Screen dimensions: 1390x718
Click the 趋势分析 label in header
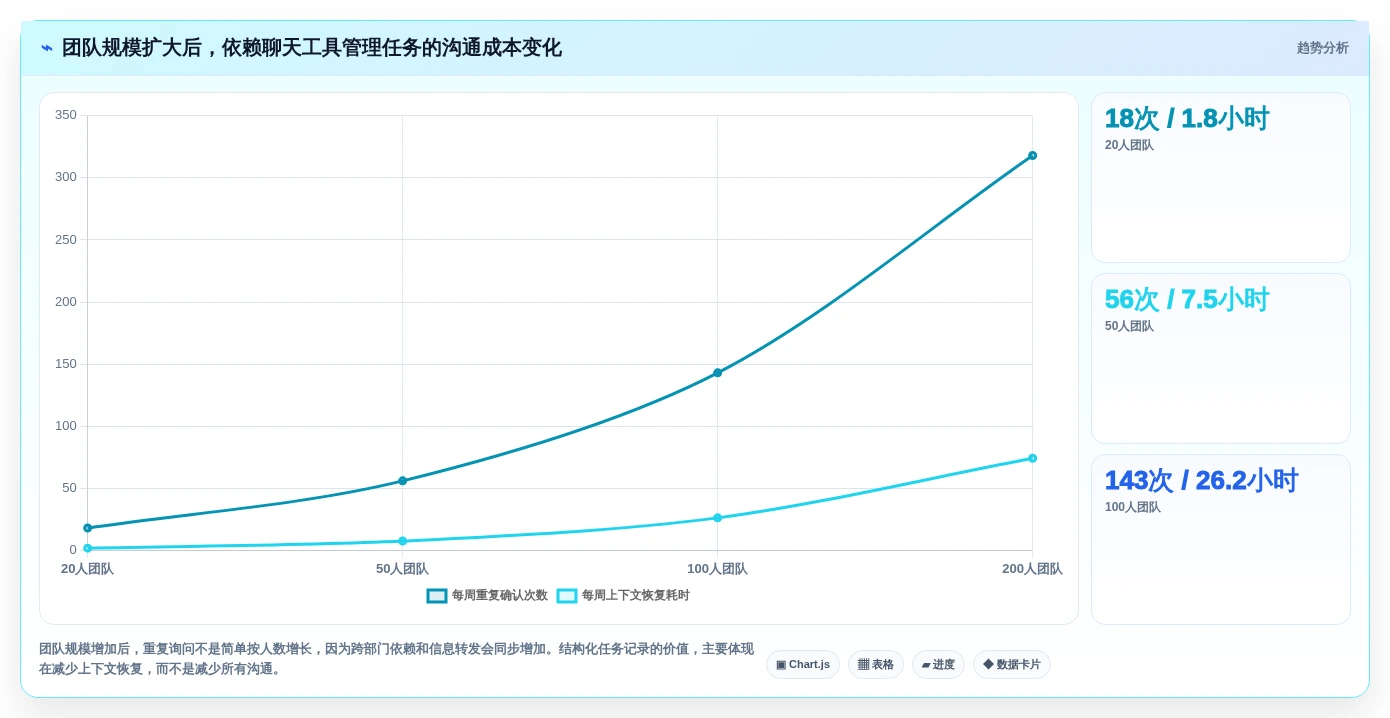pyautogui.click(x=1322, y=48)
